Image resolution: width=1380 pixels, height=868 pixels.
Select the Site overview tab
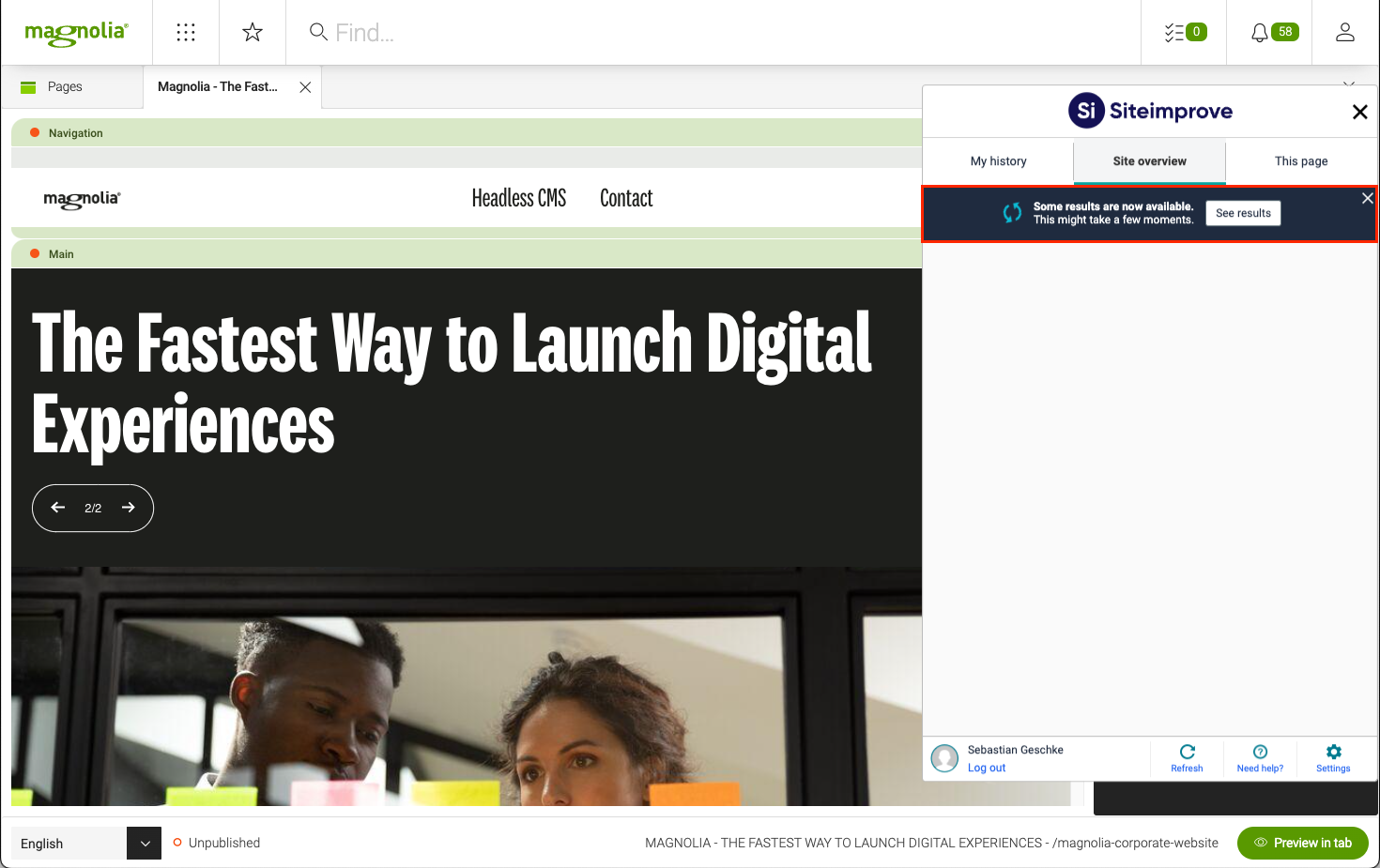pyautogui.click(x=1149, y=161)
